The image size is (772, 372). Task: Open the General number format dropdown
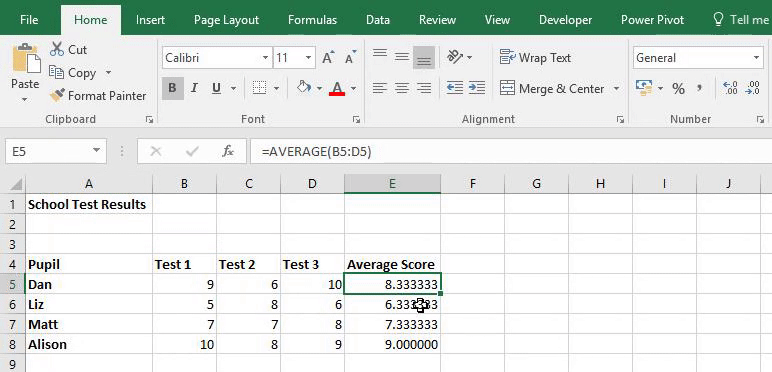click(756, 58)
